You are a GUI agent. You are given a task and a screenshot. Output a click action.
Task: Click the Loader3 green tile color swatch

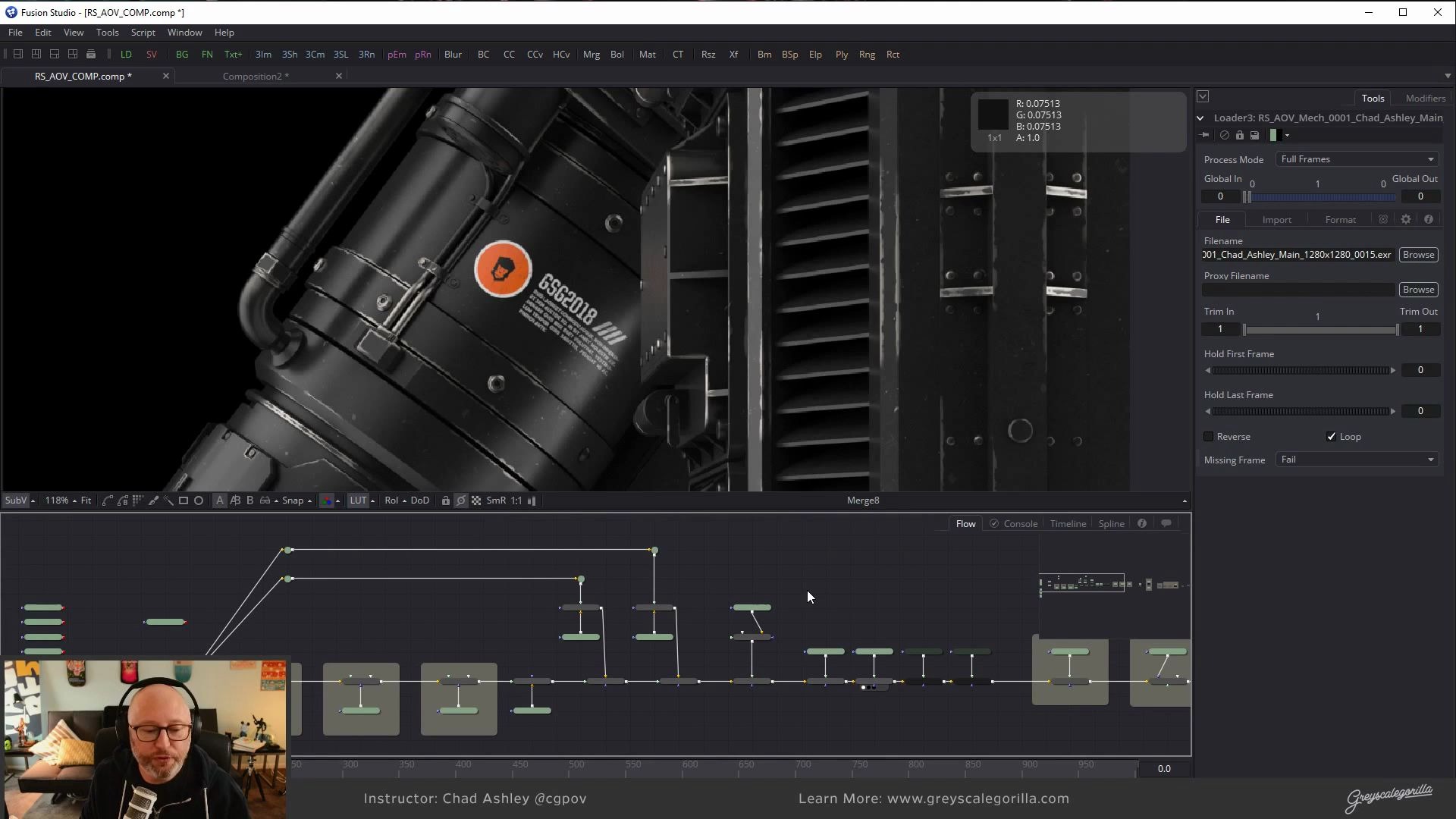[1273, 135]
